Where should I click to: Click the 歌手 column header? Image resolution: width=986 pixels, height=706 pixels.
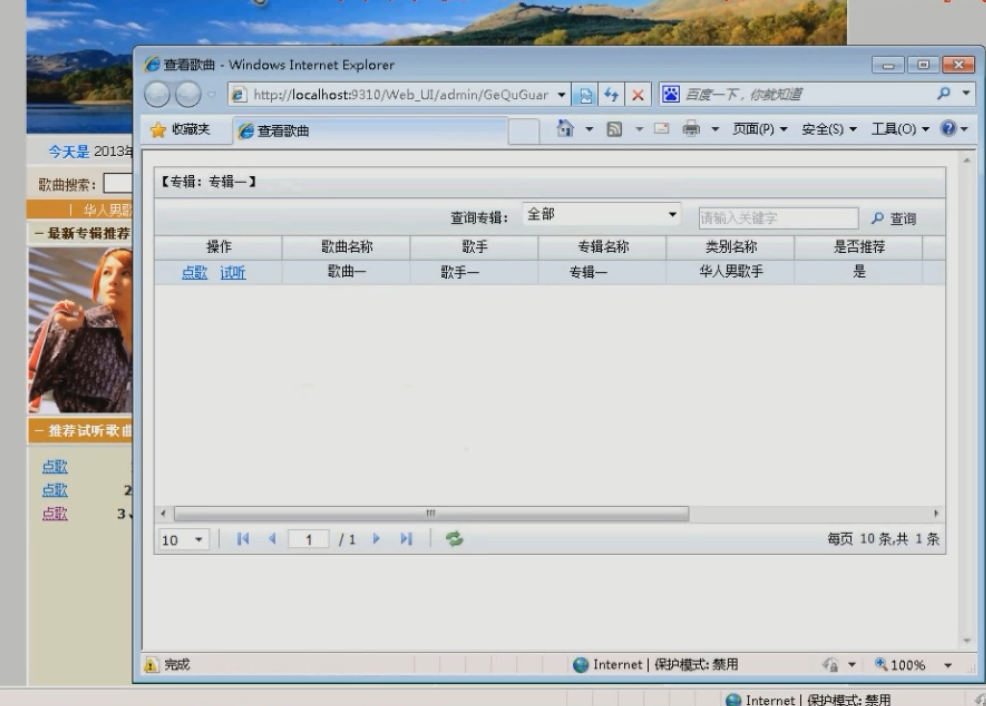[475, 247]
